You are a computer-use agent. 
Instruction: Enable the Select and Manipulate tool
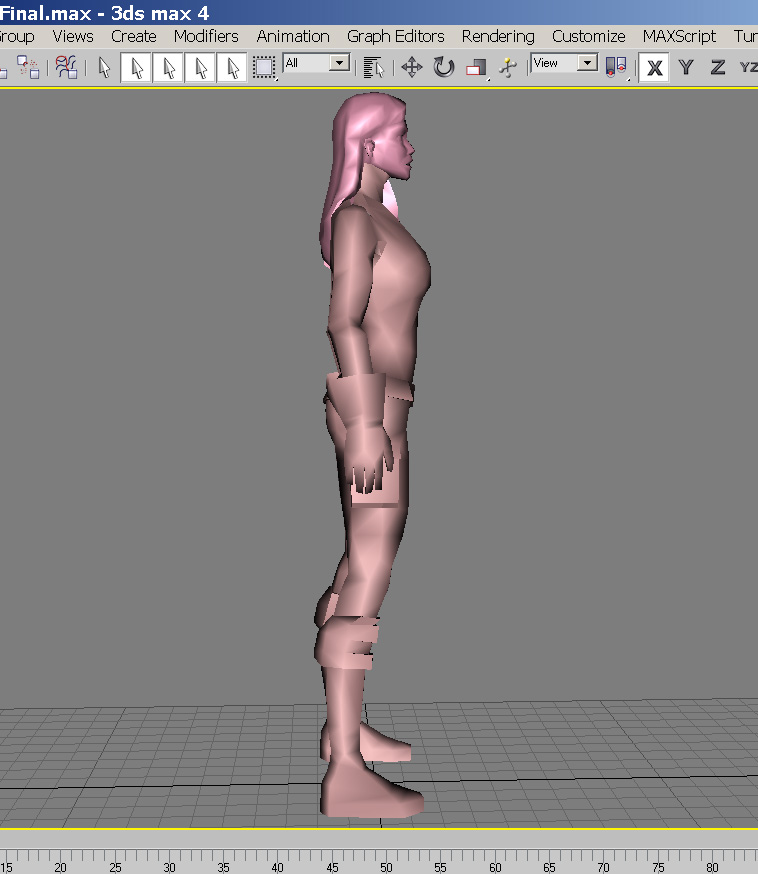click(x=508, y=67)
